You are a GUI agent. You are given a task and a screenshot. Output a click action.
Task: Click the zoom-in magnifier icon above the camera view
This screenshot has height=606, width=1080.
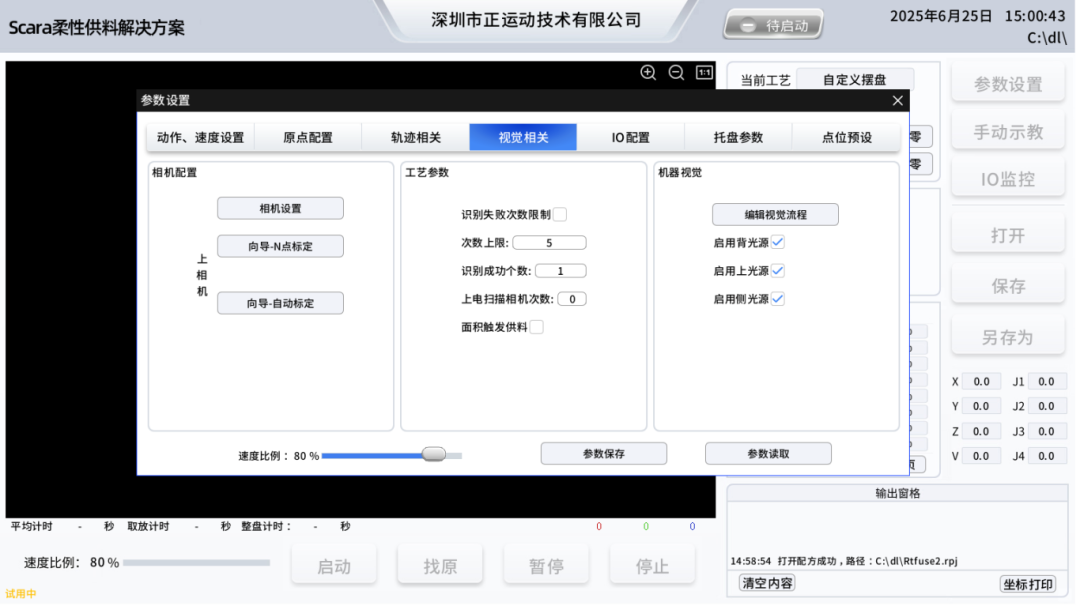pos(648,73)
